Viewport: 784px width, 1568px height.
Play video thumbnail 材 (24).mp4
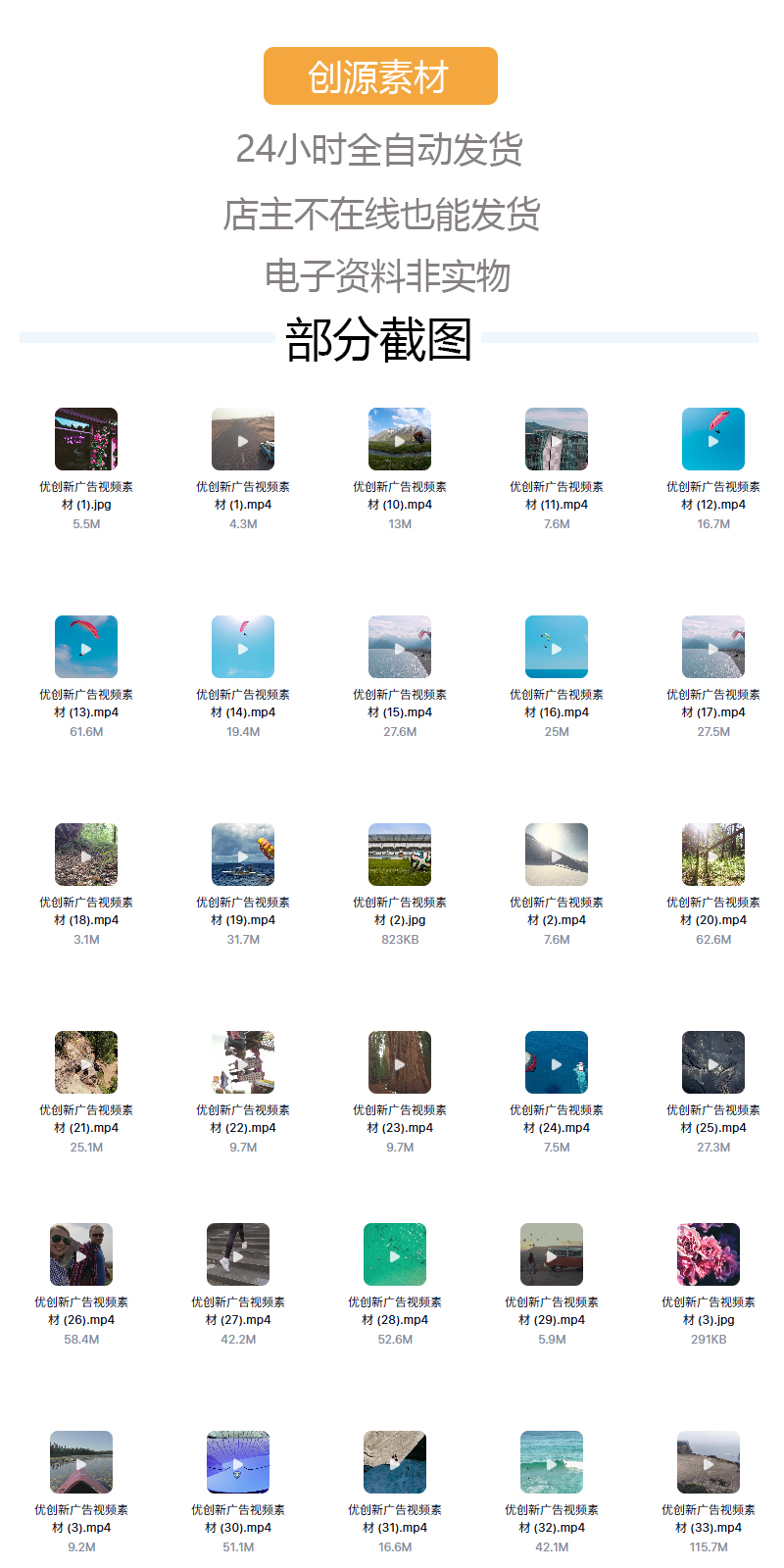point(557,1062)
